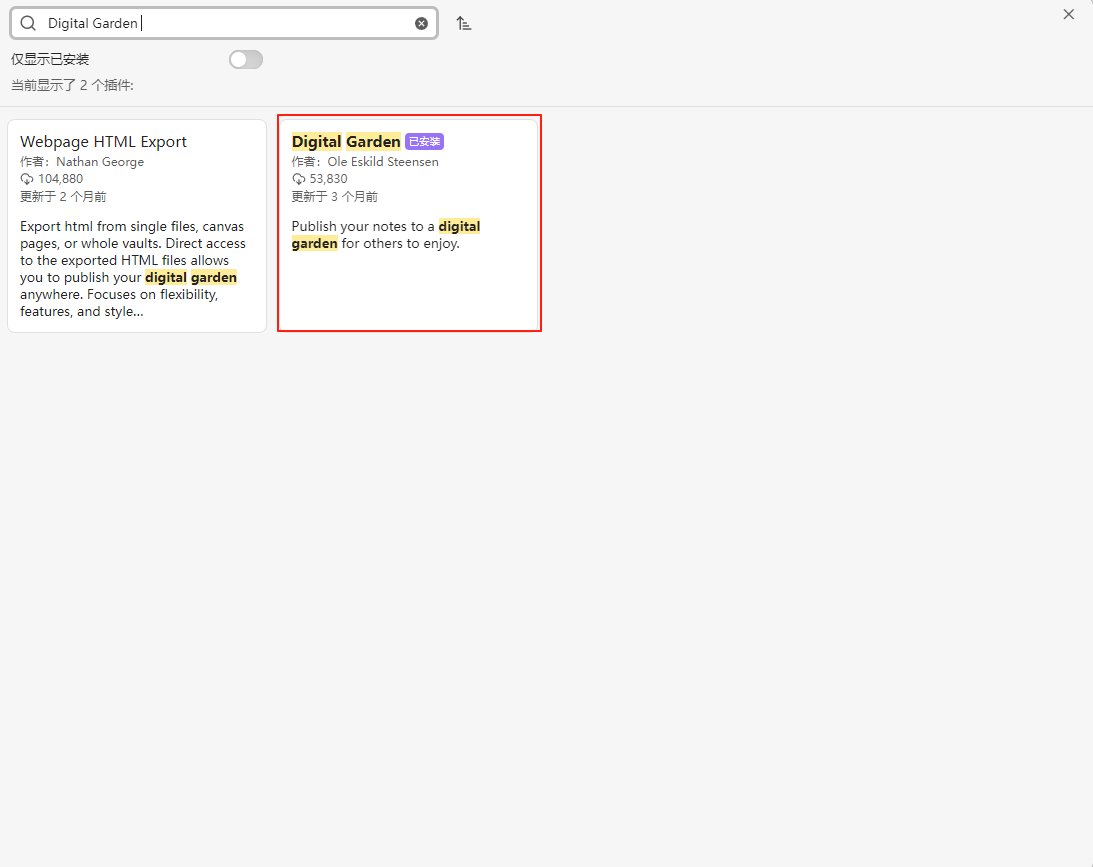Clear the search text with the X icon
The image size is (1093, 867).
click(x=421, y=23)
